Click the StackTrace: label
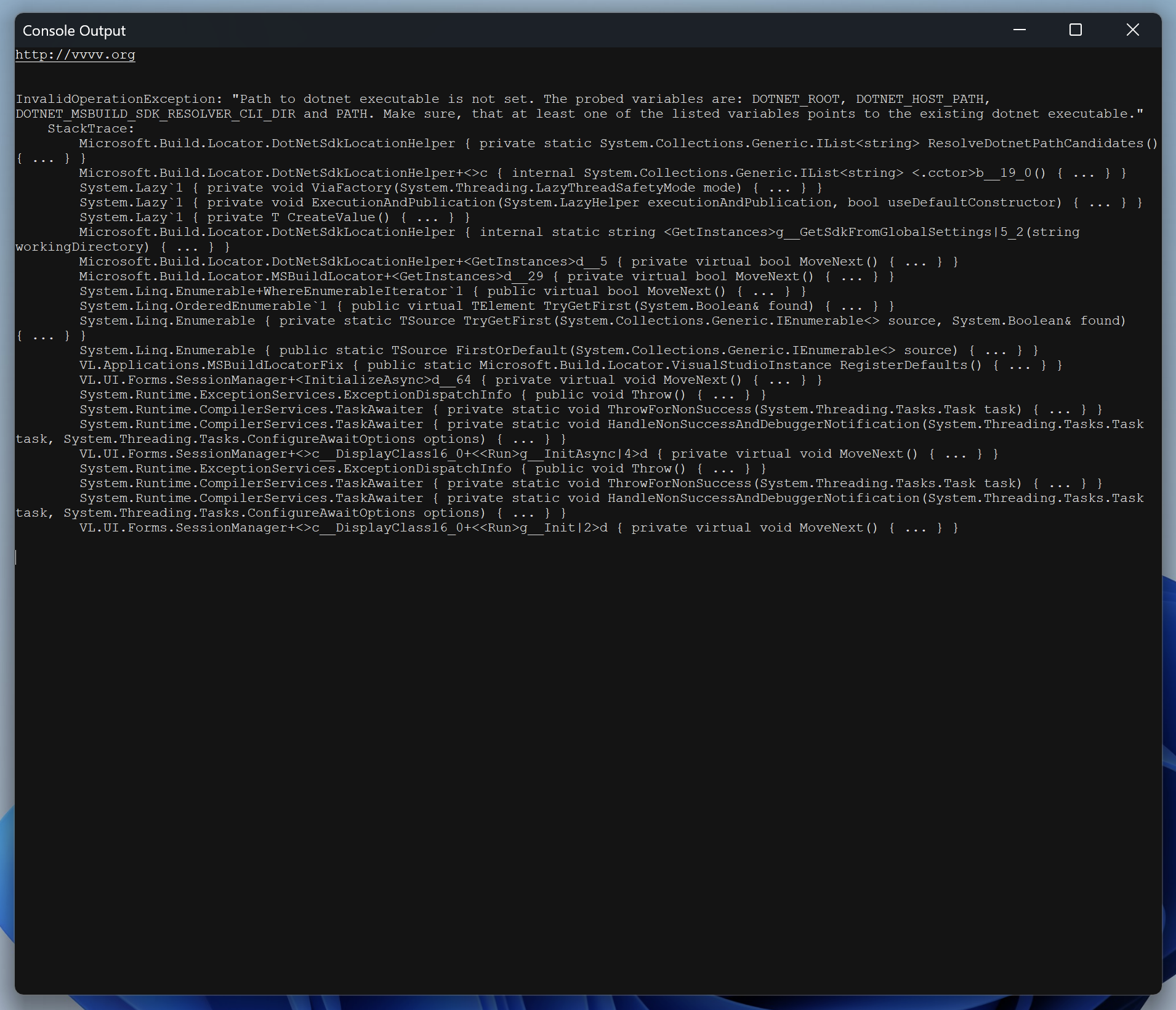Screen dimensions: 1176x1010 click(x=91, y=129)
